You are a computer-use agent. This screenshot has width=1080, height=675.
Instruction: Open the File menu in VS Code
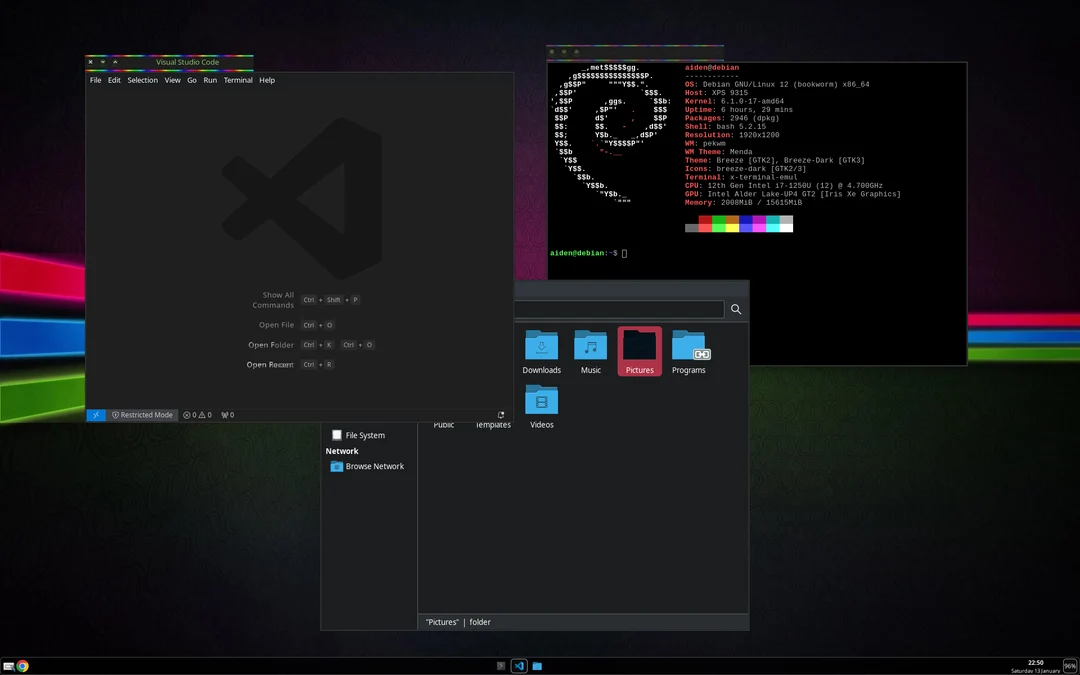pos(95,80)
